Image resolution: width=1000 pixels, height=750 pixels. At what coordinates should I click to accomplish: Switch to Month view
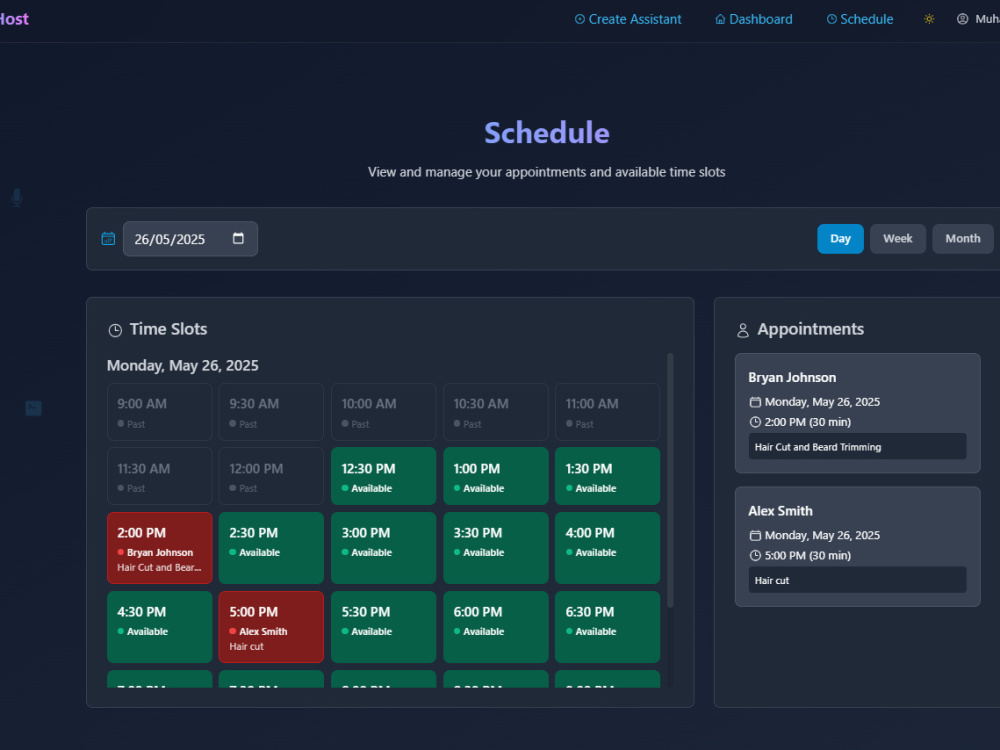pyautogui.click(x=962, y=239)
